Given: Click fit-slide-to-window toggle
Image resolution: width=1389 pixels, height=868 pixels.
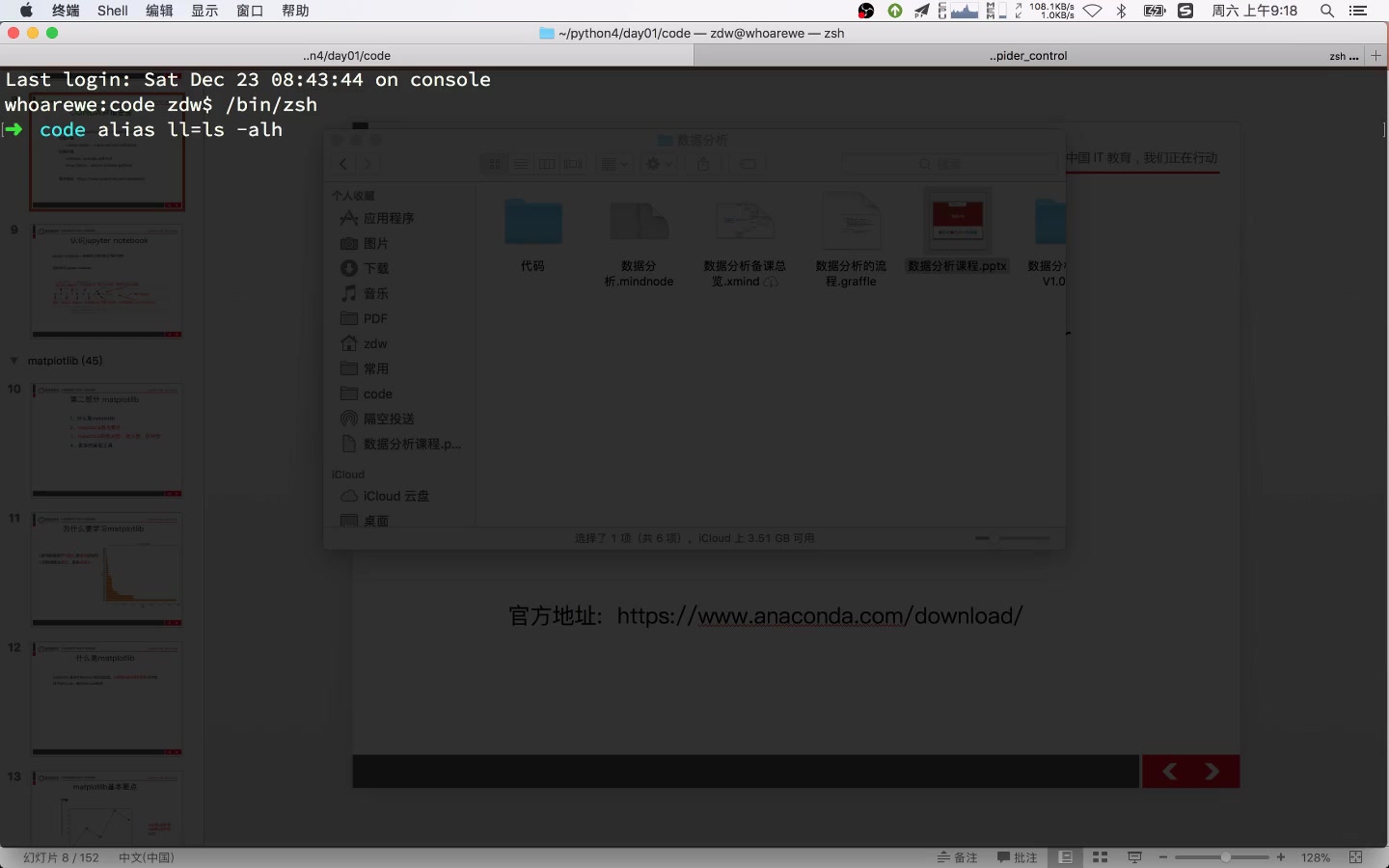Looking at the screenshot, I should pos(1353,856).
